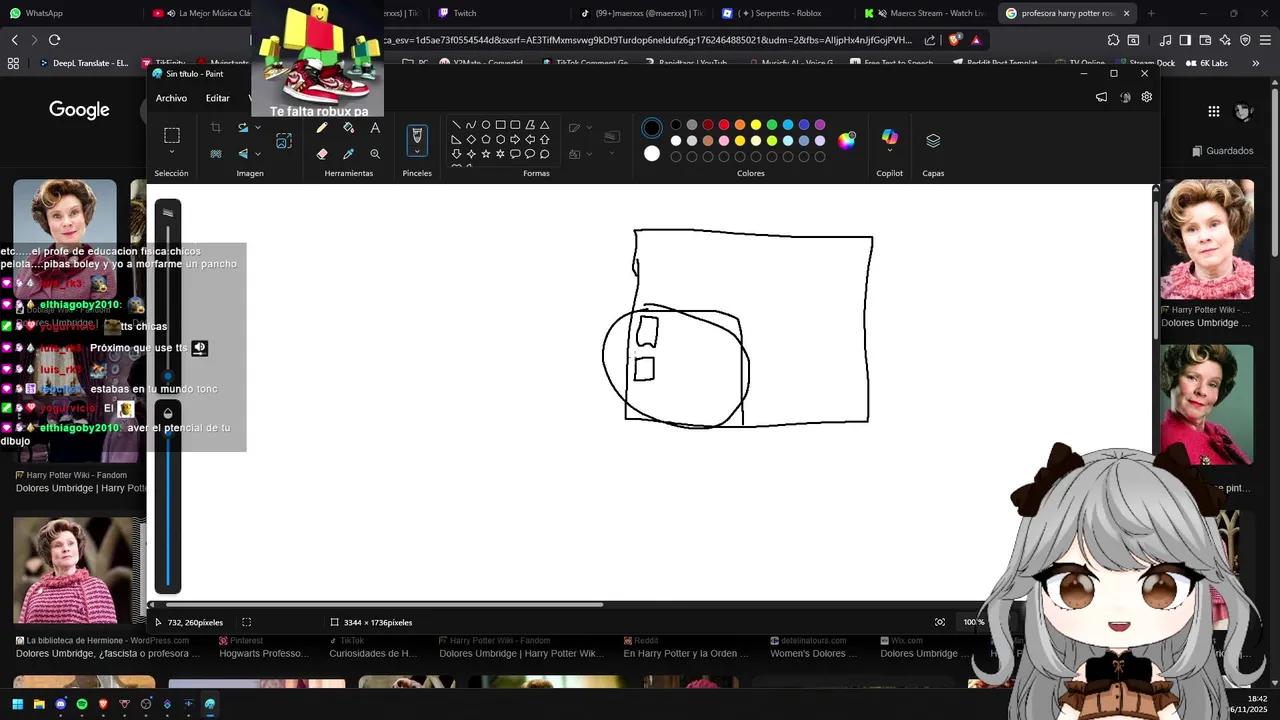Select the Color picker eyedropper tool

tap(348, 154)
